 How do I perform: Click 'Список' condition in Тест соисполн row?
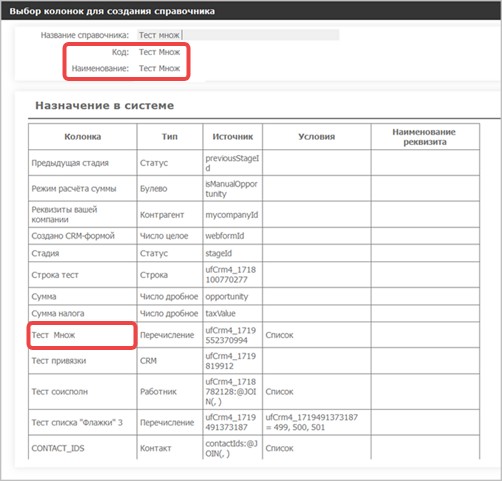click(317, 392)
